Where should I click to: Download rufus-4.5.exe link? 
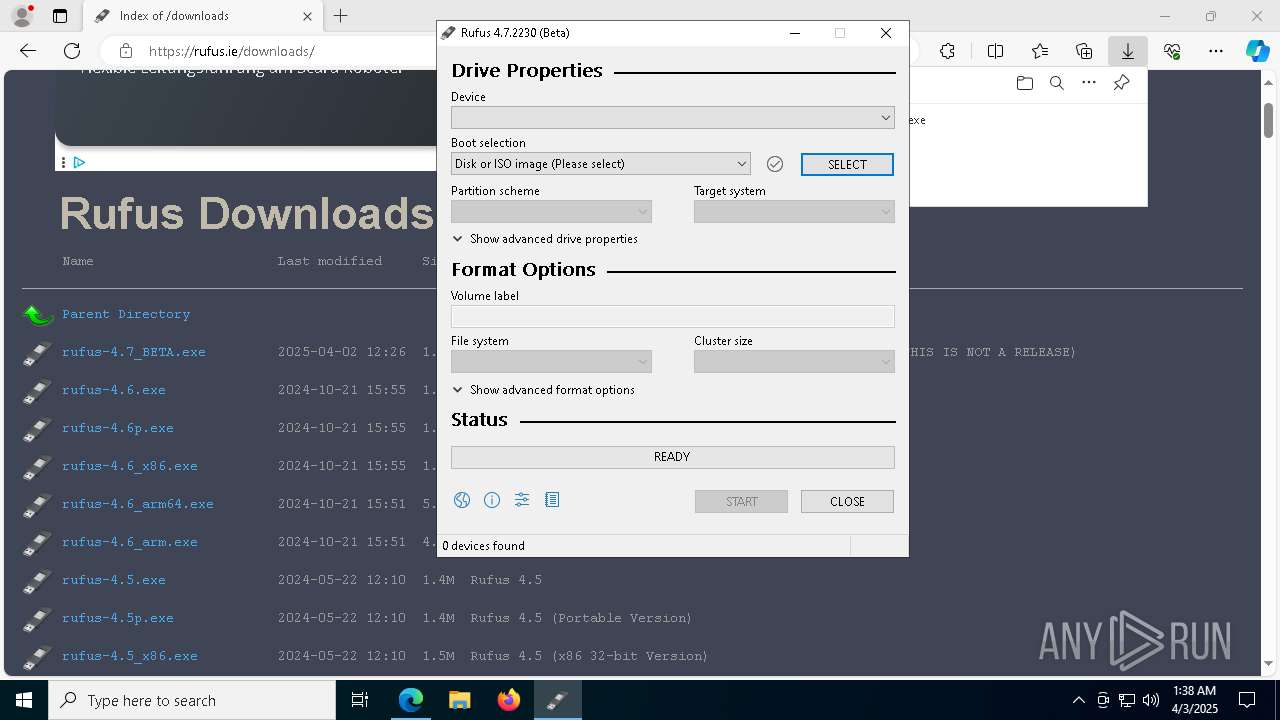click(114, 580)
